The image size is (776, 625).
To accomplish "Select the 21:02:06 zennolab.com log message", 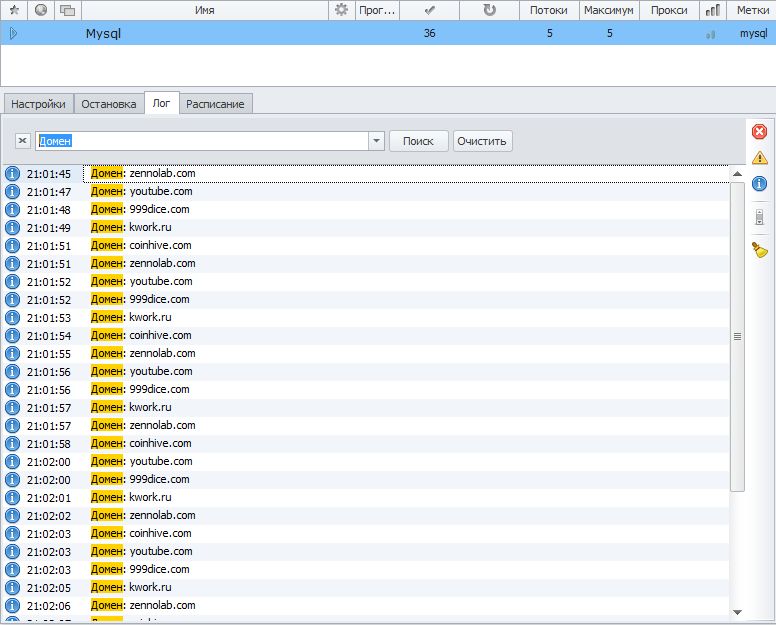I will click(x=143, y=605).
